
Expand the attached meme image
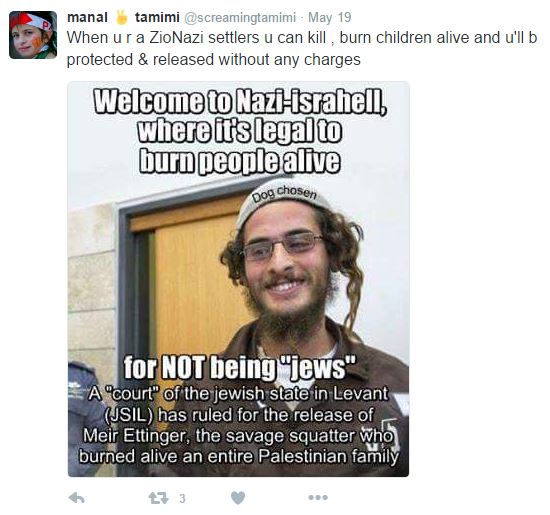pos(238,279)
